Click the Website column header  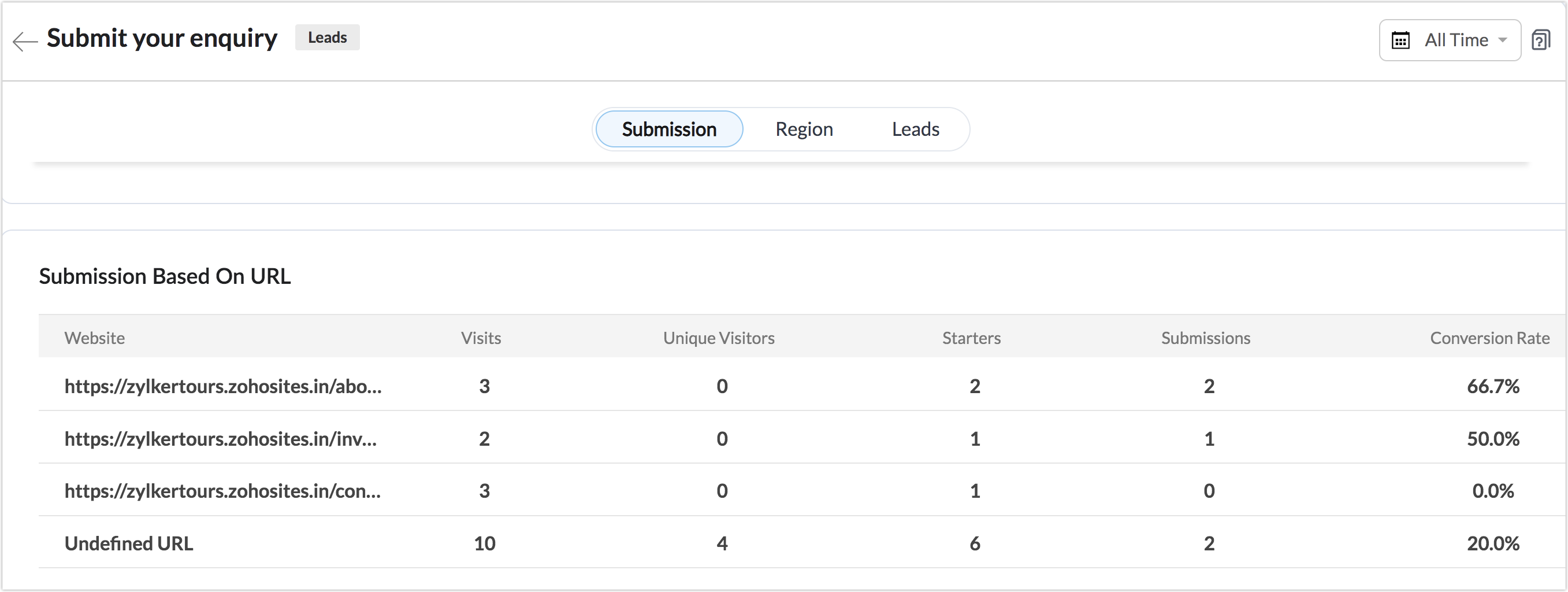[94, 338]
